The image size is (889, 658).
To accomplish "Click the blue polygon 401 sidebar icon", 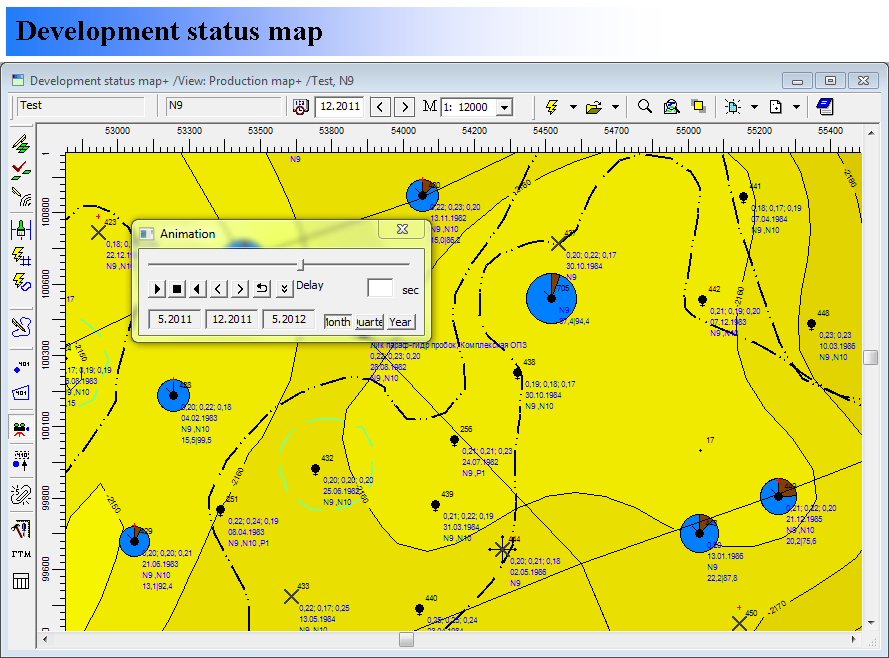I will [x=21, y=393].
